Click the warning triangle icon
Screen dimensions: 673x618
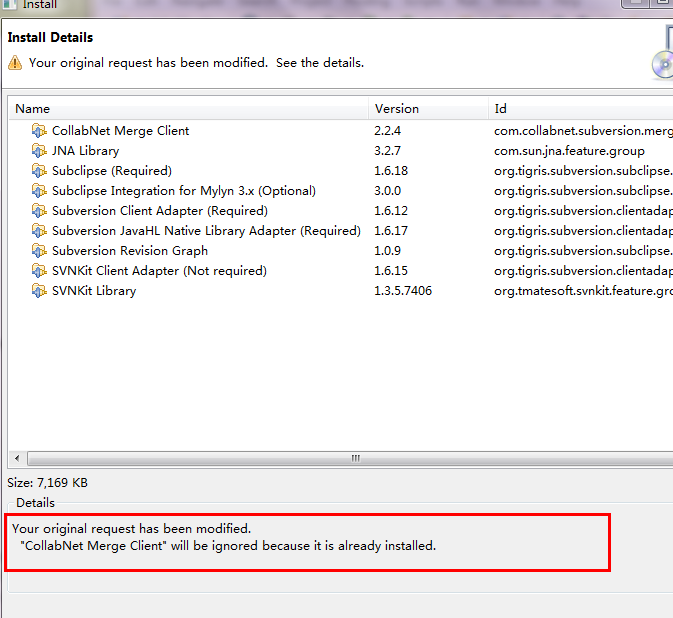[x=15, y=63]
